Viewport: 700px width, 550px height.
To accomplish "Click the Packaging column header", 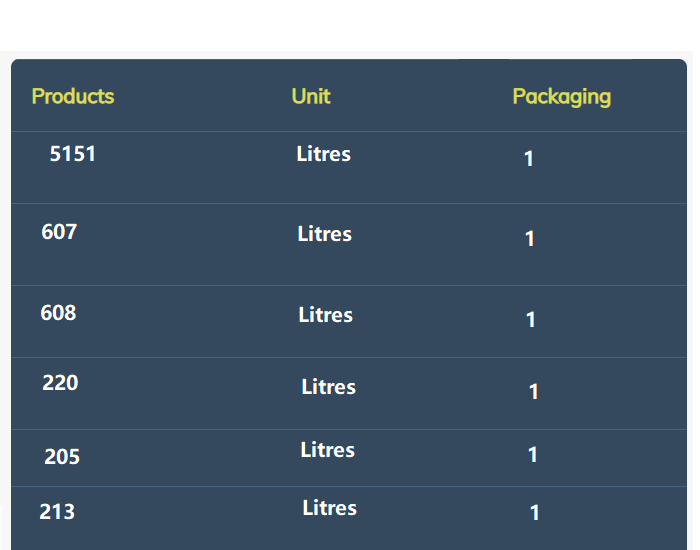I will (562, 97).
